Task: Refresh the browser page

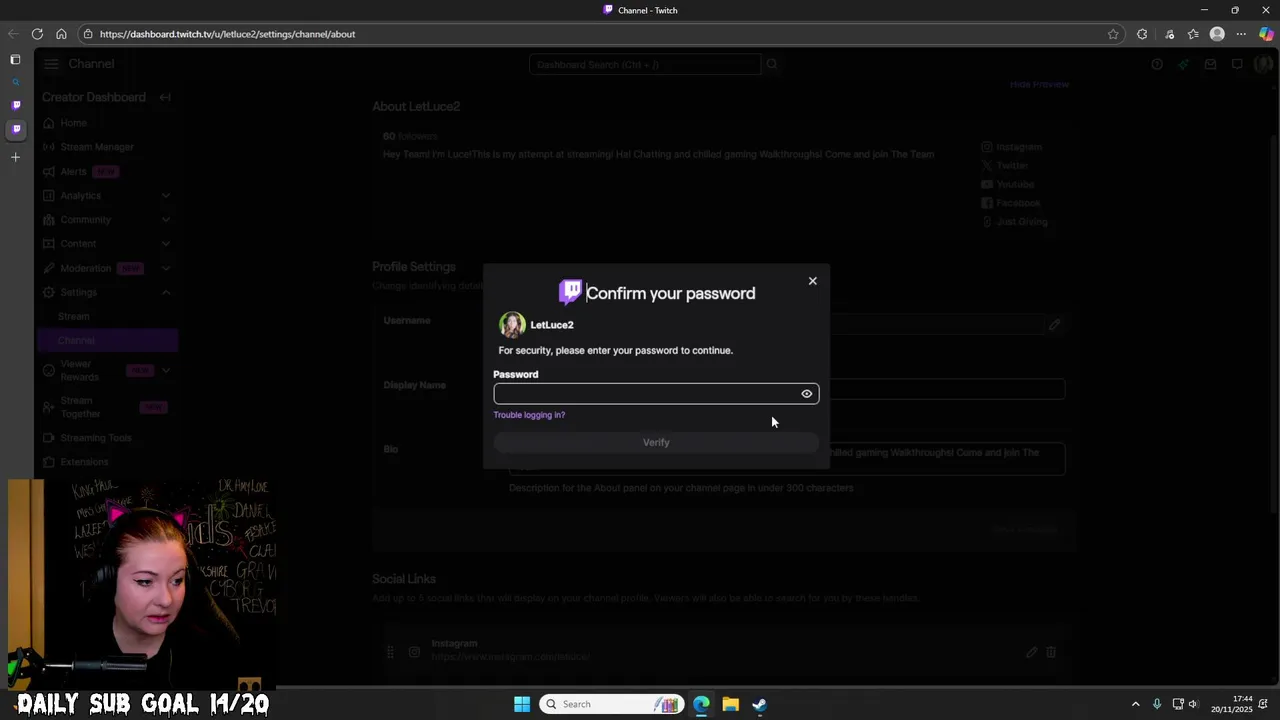Action: click(x=37, y=34)
